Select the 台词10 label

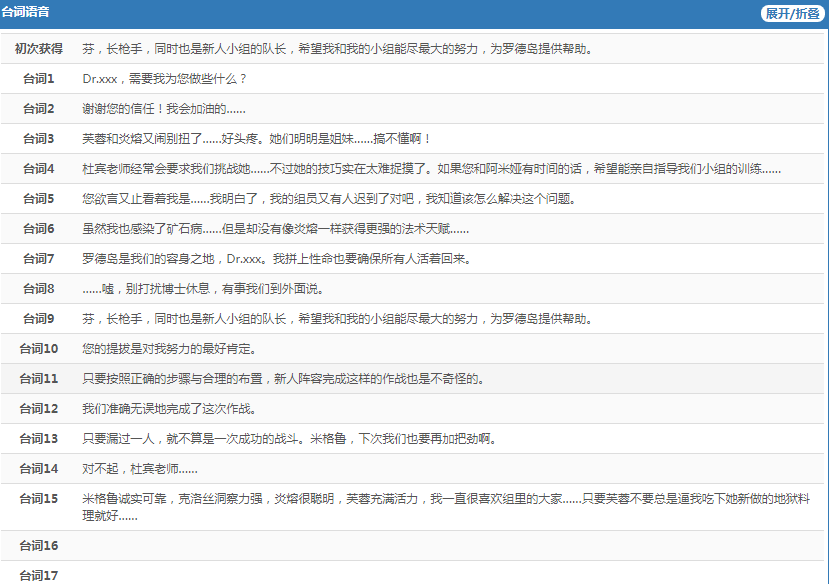click(x=39, y=349)
